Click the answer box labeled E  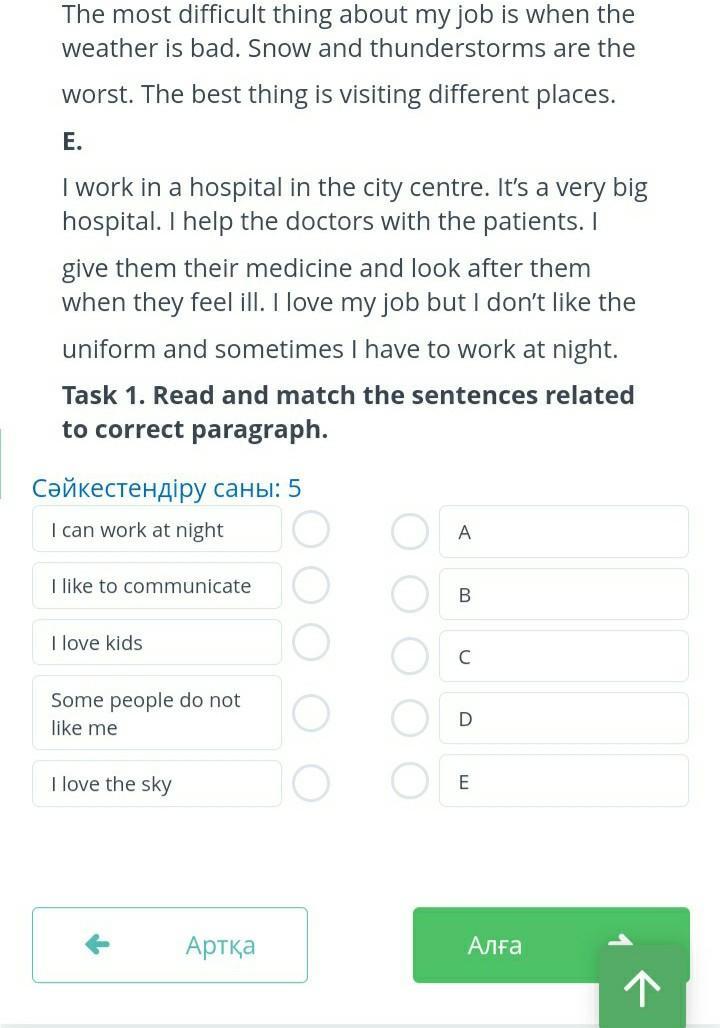coord(563,780)
